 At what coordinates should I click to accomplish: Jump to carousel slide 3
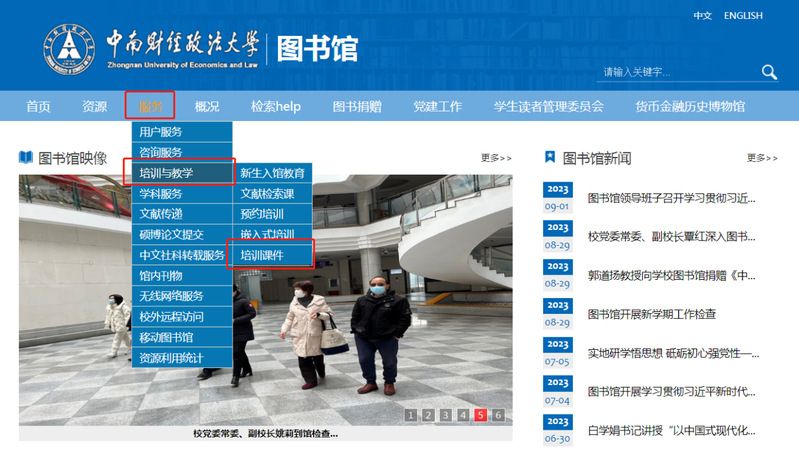click(446, 415)
